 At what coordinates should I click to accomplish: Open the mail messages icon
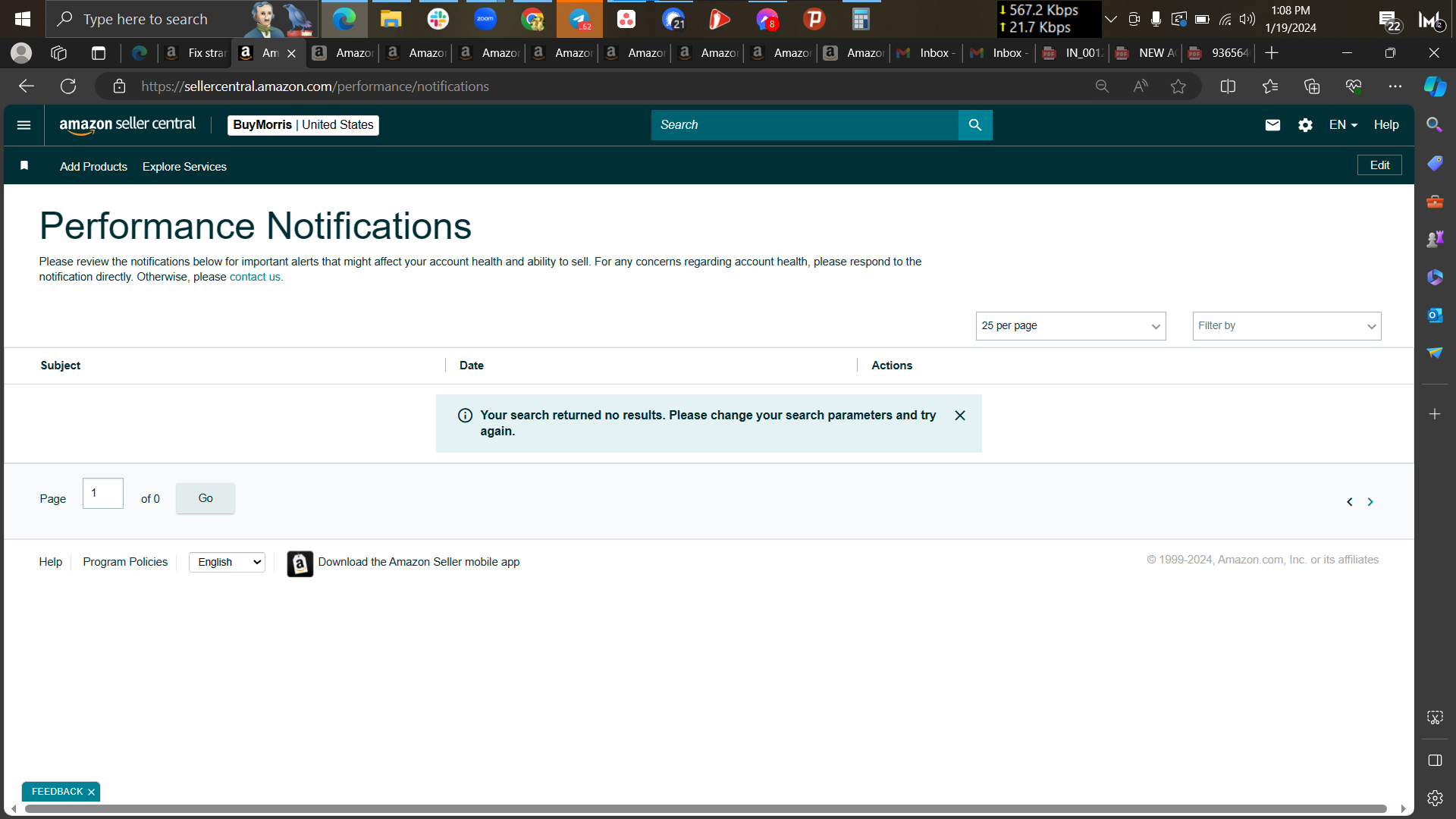click(x=1272, y=125)
